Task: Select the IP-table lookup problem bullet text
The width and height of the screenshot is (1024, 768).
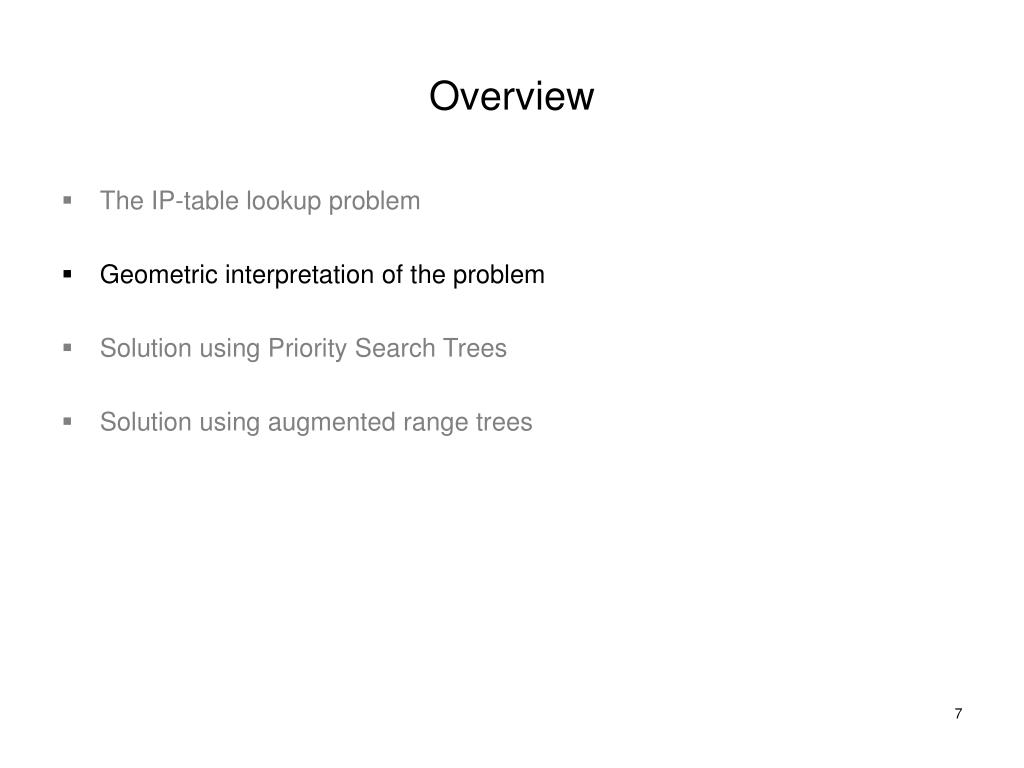Action: pos(260,201)
